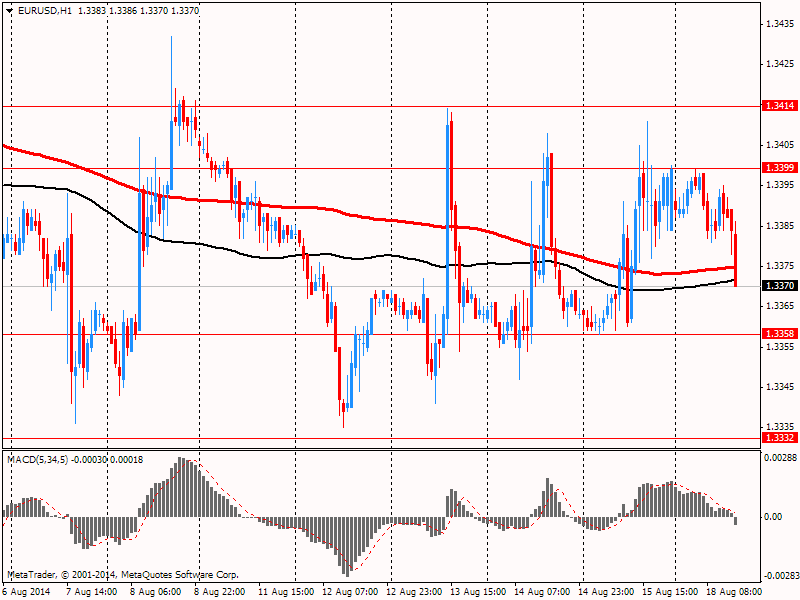Select the red 1.3414 price level label
Viewport: 800px width, 600px height.
[780, 106]
